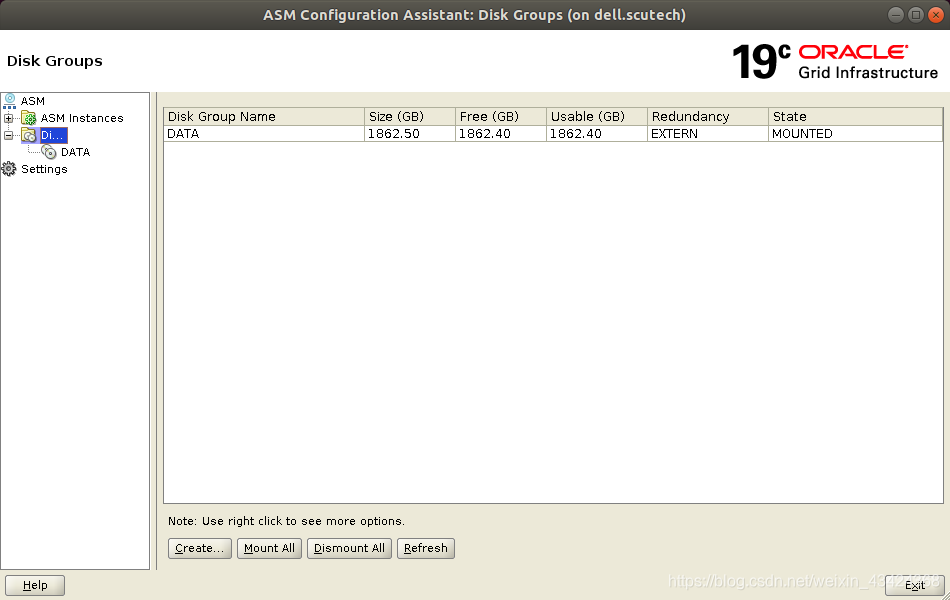Sort by Size (GB) column header

[x=410, y=116]
